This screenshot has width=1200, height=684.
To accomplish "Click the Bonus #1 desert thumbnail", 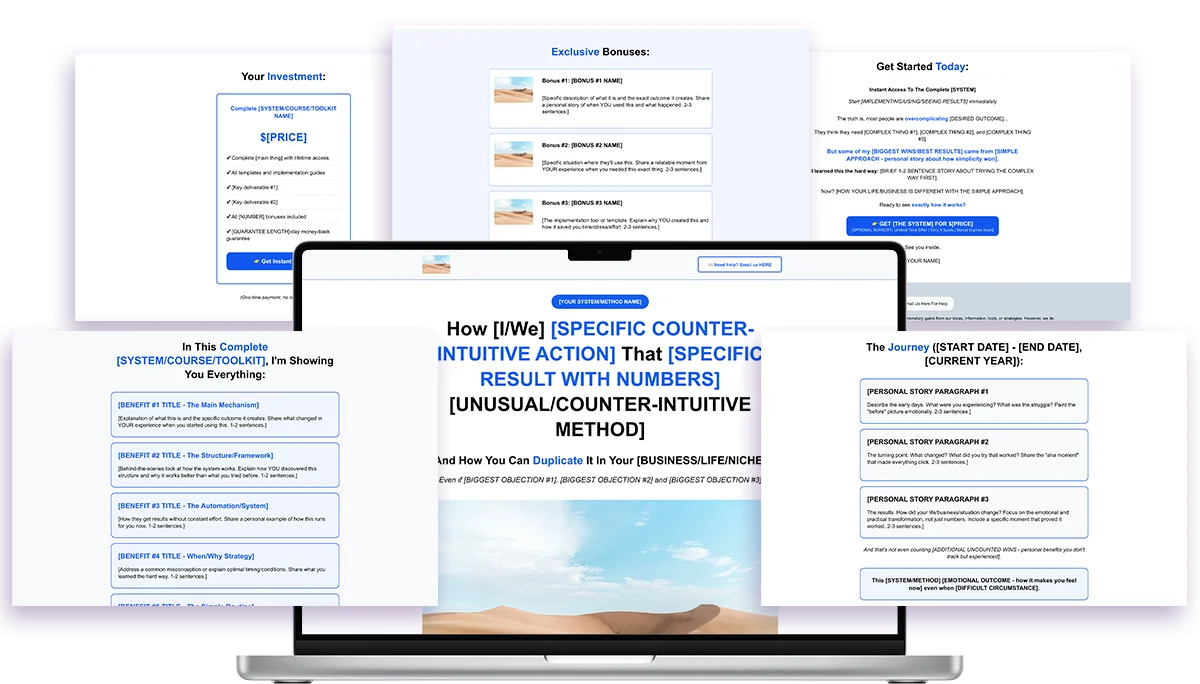I will coord(518,90).
